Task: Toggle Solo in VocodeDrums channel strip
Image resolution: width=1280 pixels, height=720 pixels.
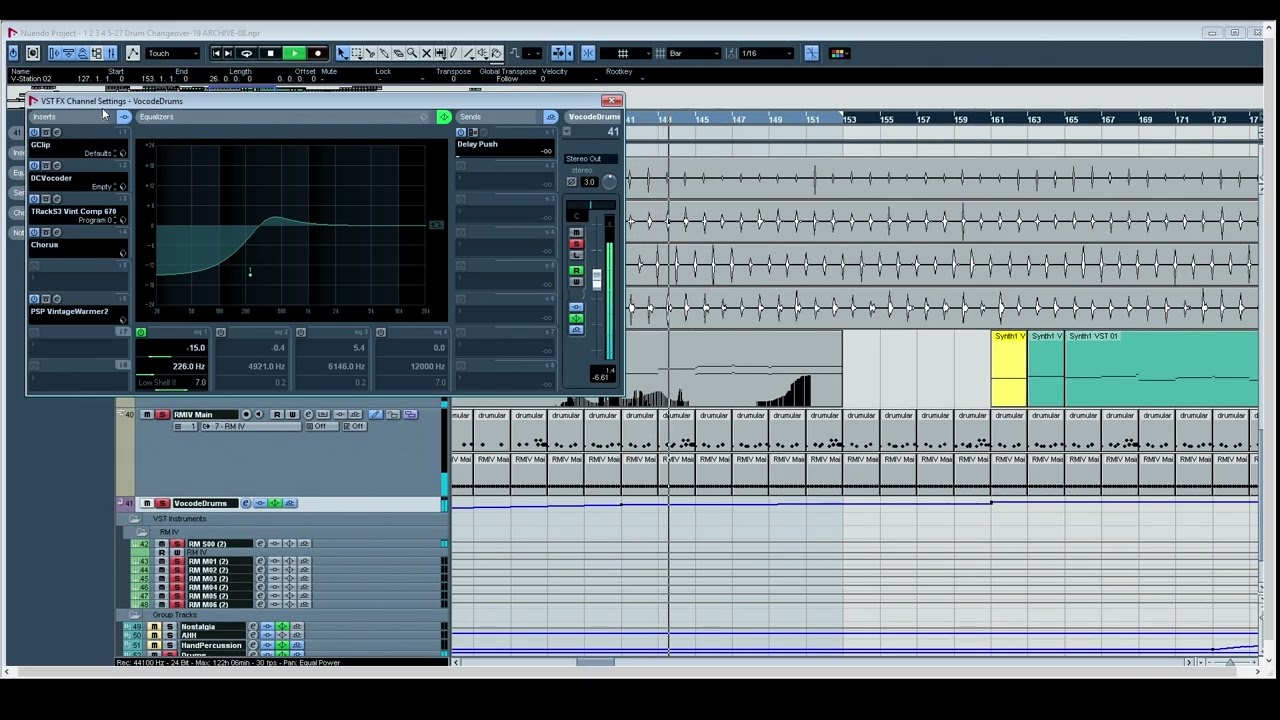Action: pos(576,245)
